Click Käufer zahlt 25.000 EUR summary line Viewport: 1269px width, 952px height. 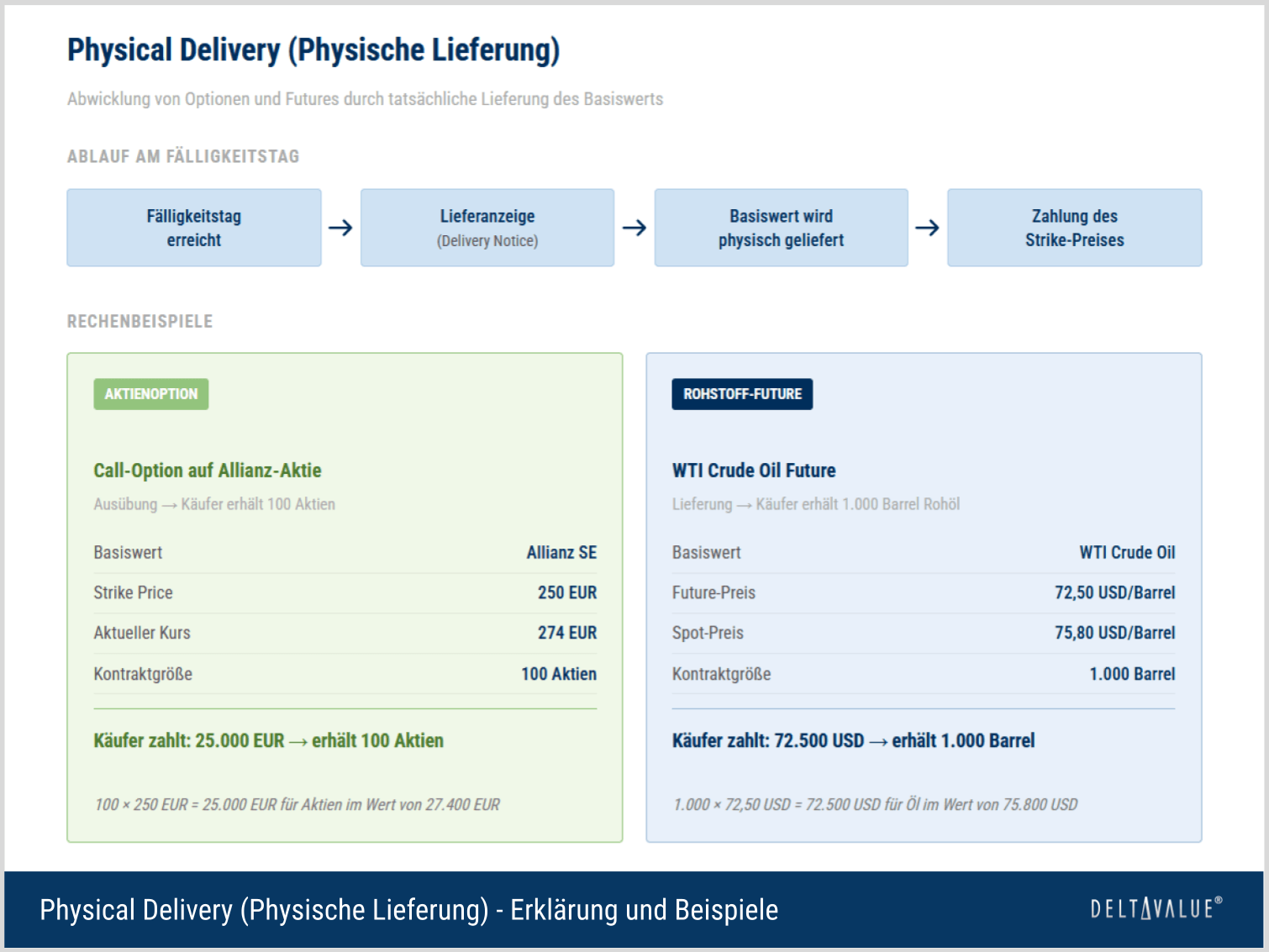pos(269,740)
